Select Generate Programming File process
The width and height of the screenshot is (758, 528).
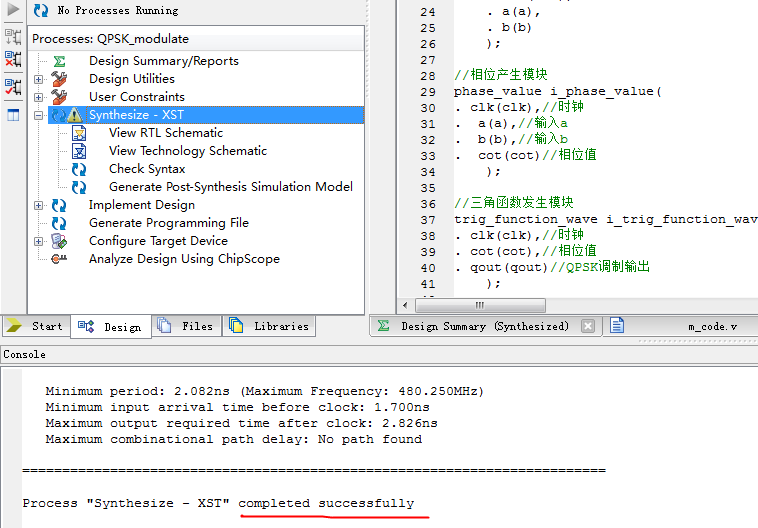(169, 223)
